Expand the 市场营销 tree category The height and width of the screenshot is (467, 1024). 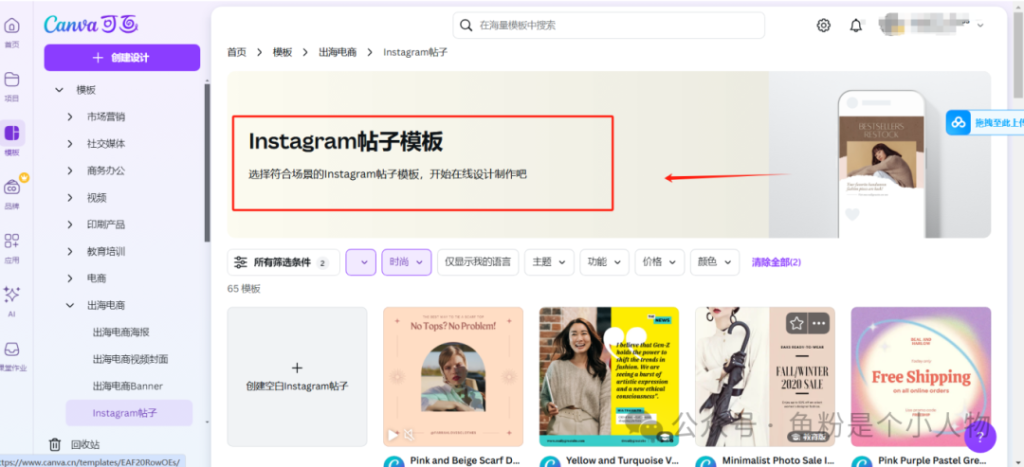[x=70, y=116]
